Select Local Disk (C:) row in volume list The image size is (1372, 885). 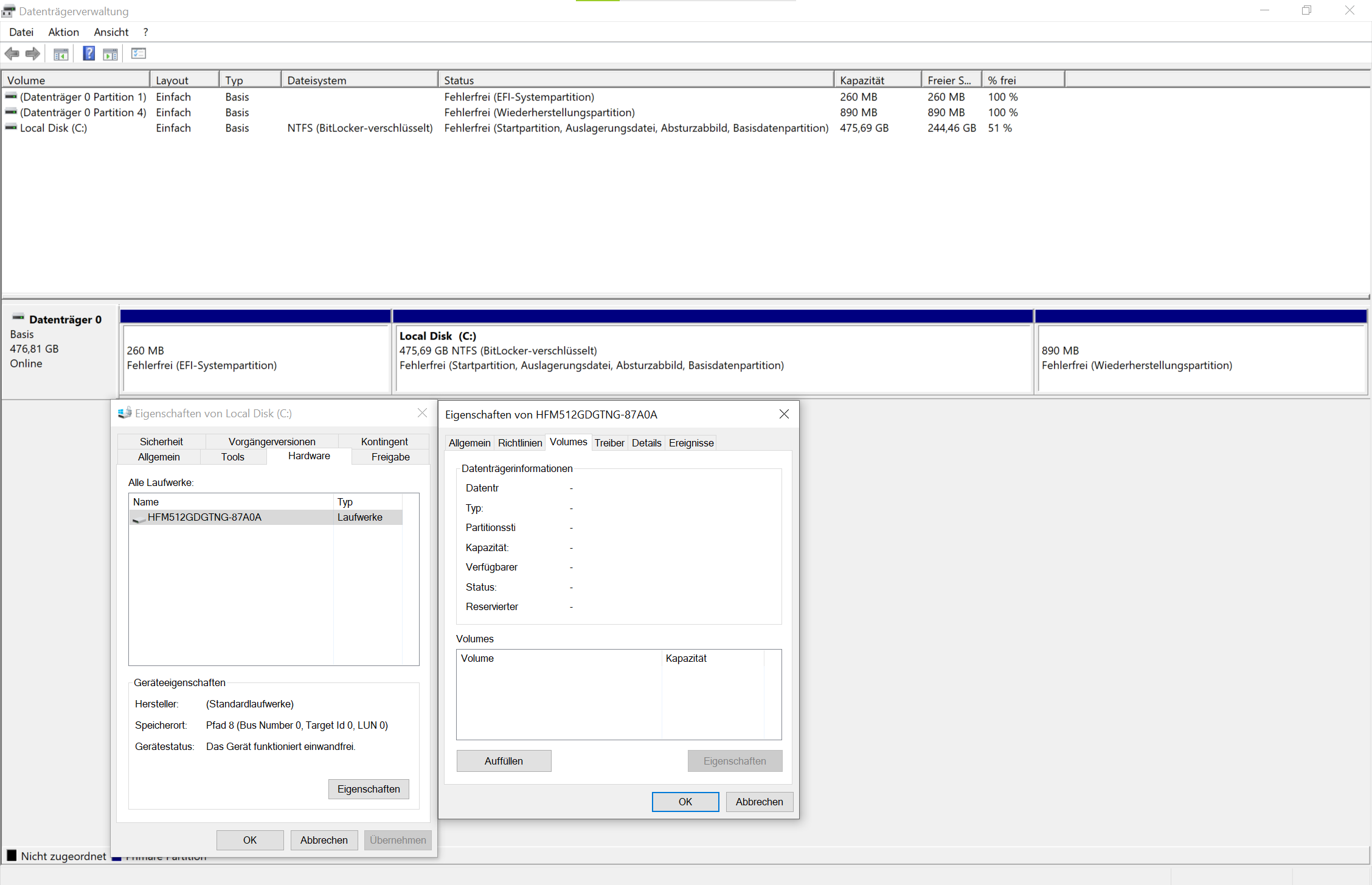(54, 128)
